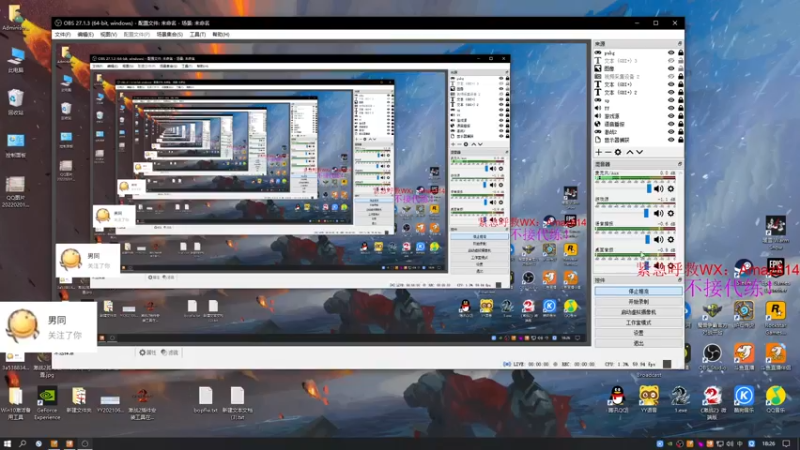Toggle visibility eye for 视频采集设备 2 source
The image size is (800, 450).
click(671, 77)
